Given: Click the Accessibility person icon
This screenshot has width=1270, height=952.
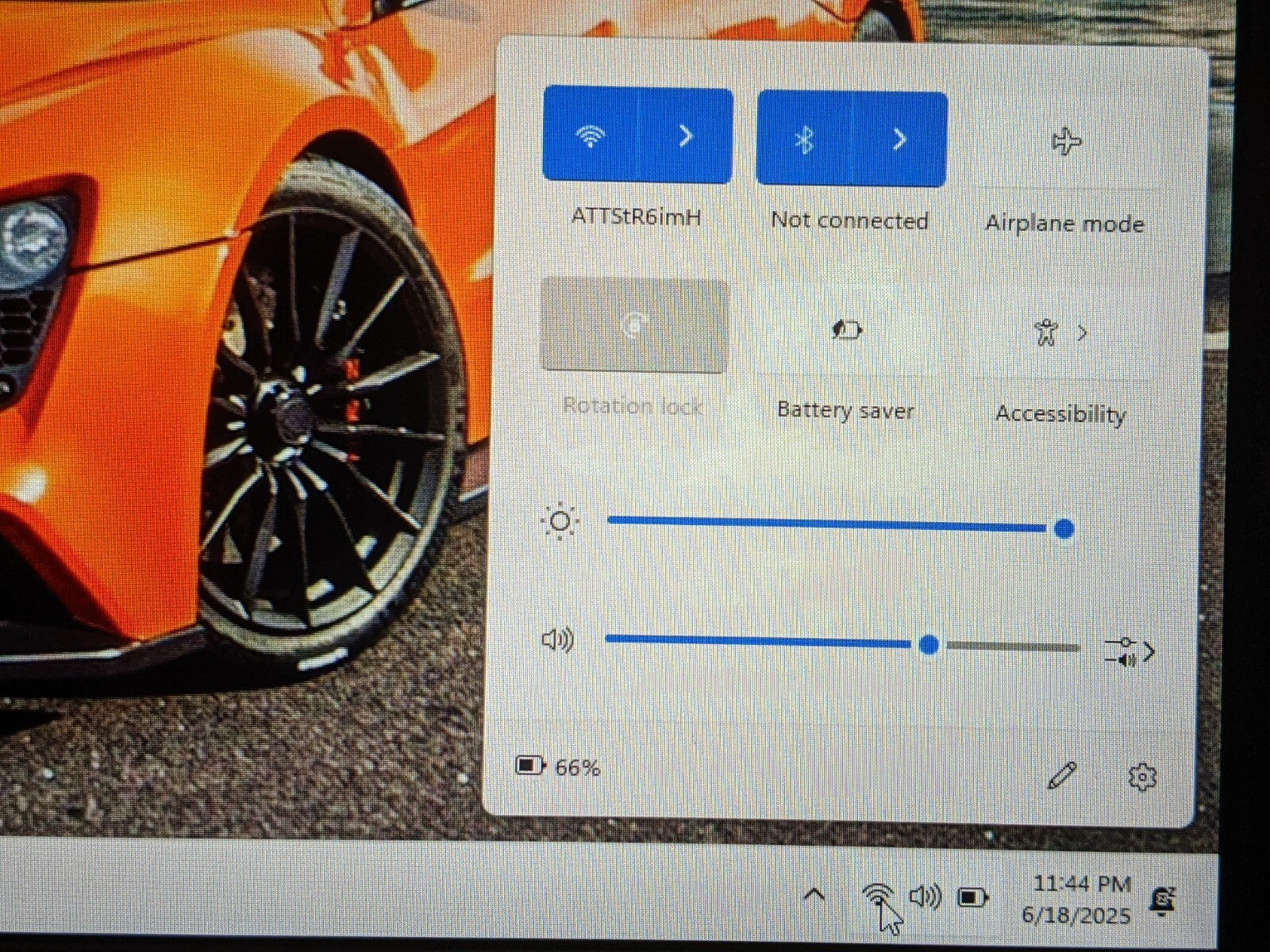Looking at the screenshot, I should click(x=1047, y=332).
